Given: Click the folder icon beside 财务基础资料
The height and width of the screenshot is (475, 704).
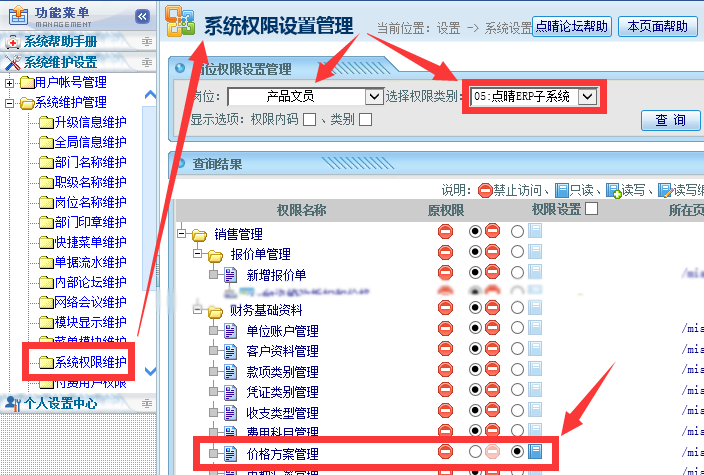Looking at the screenshot, I should pyautogui.click(x=214, y=311).
